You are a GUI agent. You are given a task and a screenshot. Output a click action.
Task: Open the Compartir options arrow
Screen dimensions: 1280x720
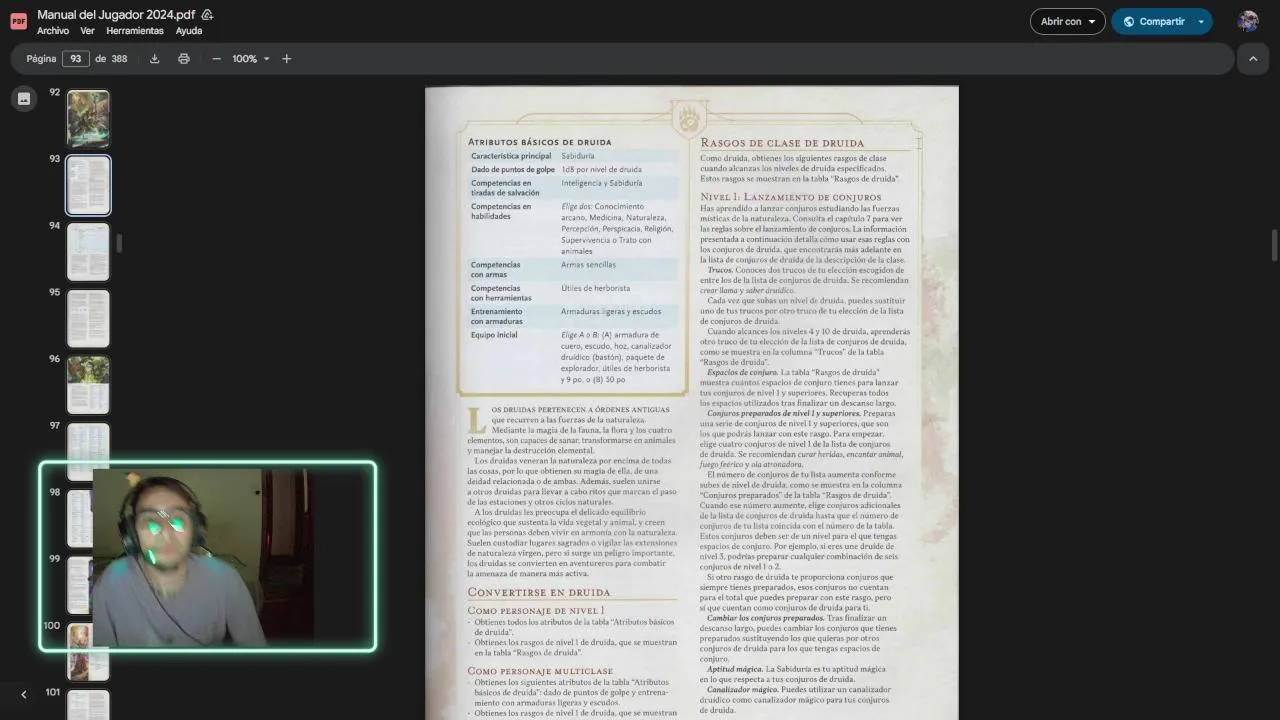1201,21
